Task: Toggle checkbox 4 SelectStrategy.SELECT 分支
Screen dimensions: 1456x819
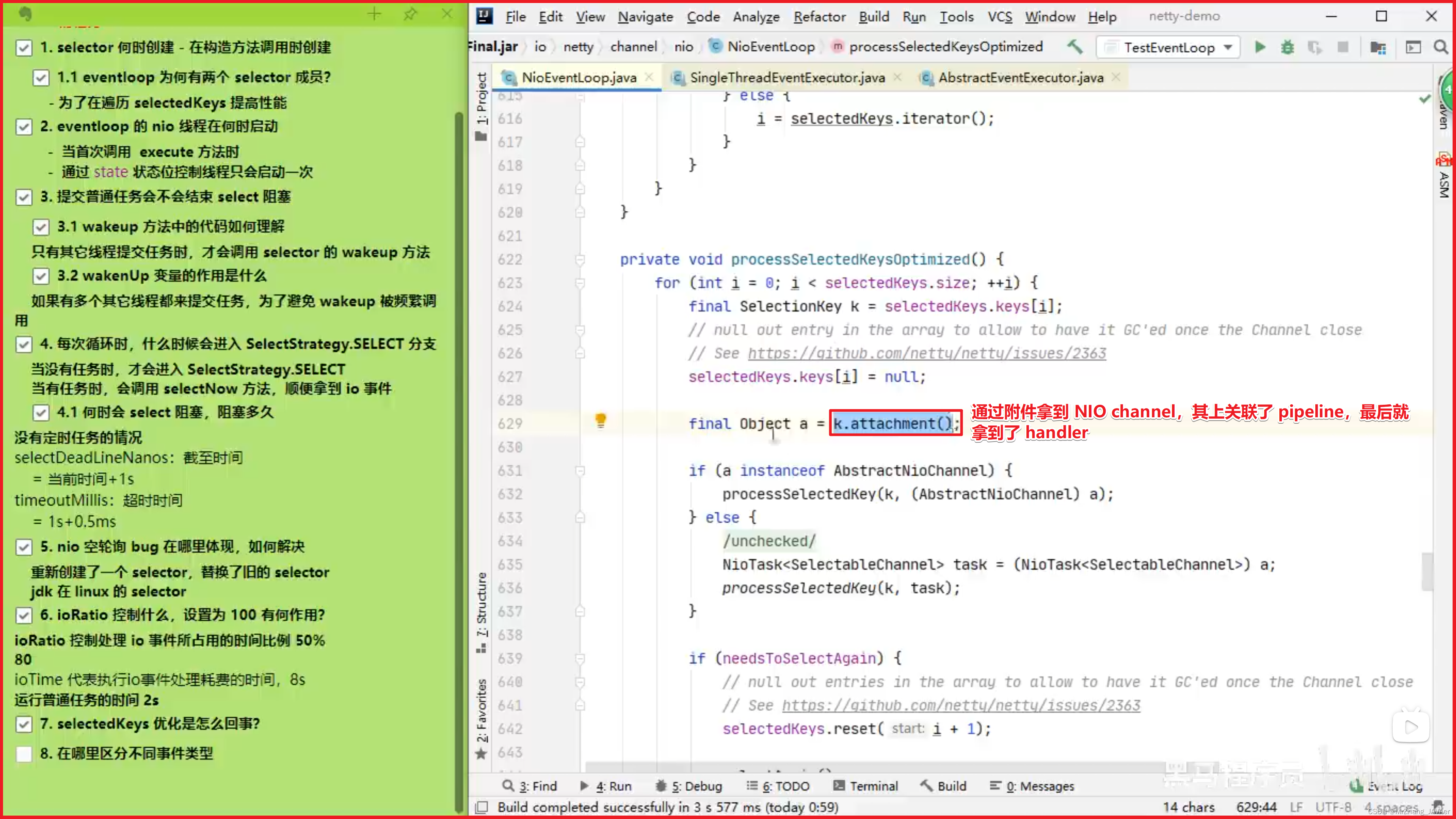Action: click(24, 344)
